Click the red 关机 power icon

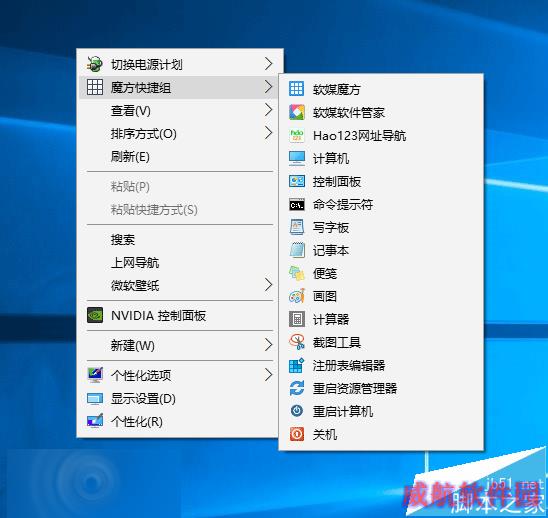click(296, 434)
